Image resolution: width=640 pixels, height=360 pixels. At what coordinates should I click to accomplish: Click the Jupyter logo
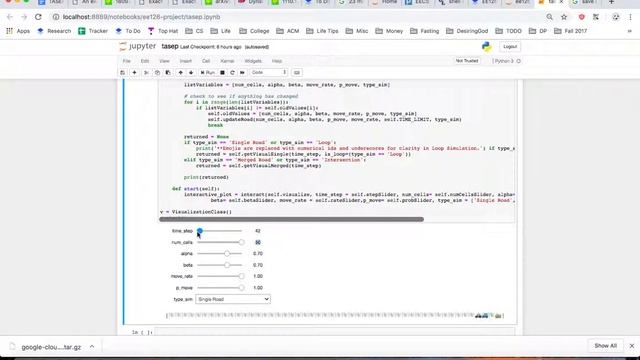[x=138, y=47]
